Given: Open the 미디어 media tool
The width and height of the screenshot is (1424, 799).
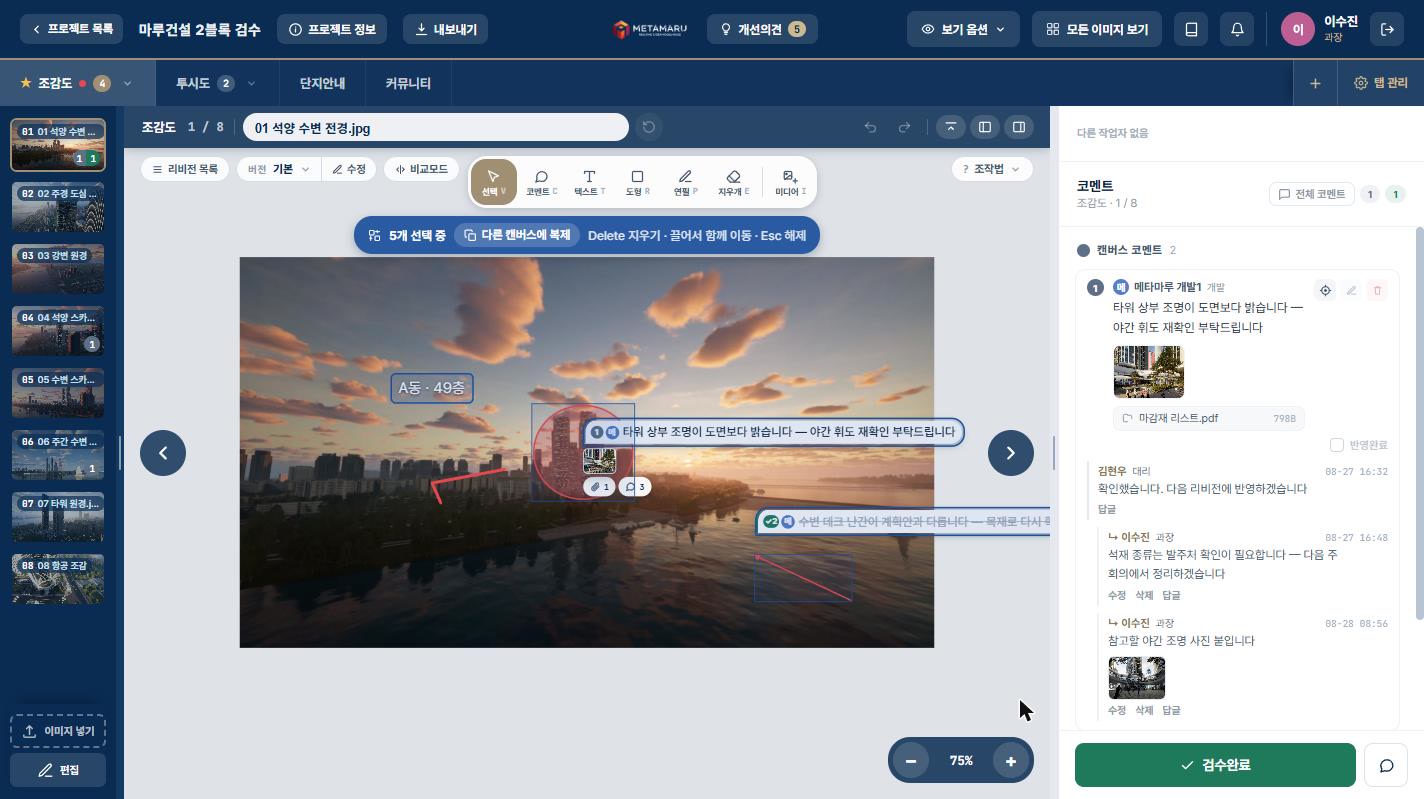Looking at the screenshot, I should pos(790,182).
